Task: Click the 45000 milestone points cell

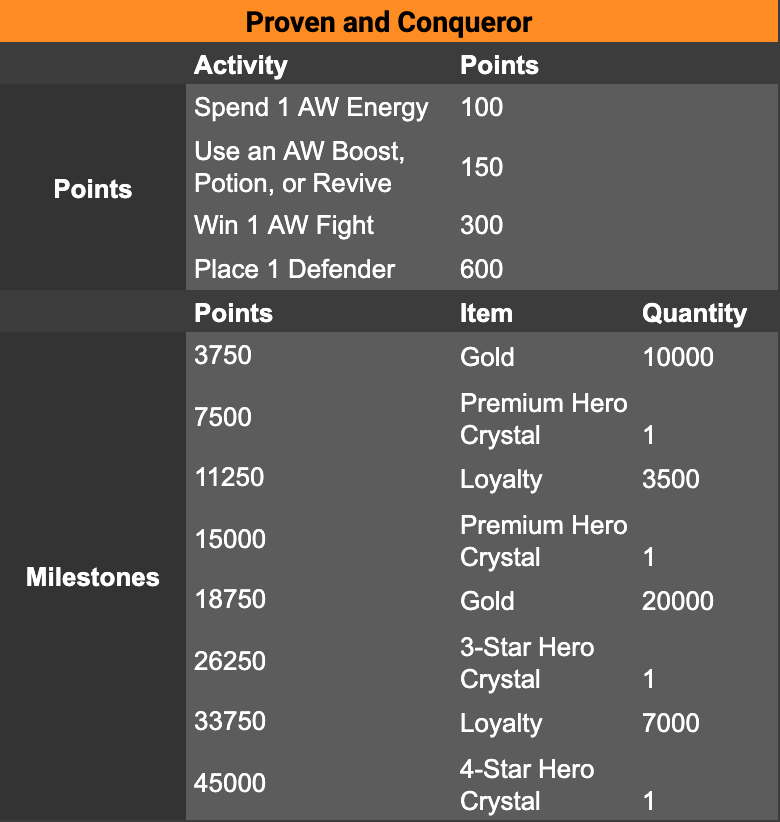Action: (230, 783)
